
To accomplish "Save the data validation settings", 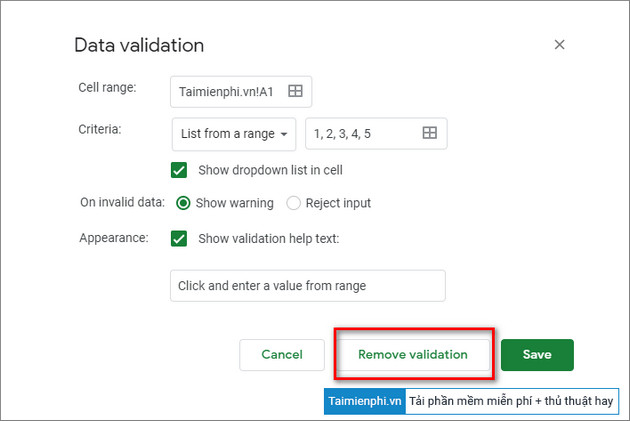I will coord(537,355).
